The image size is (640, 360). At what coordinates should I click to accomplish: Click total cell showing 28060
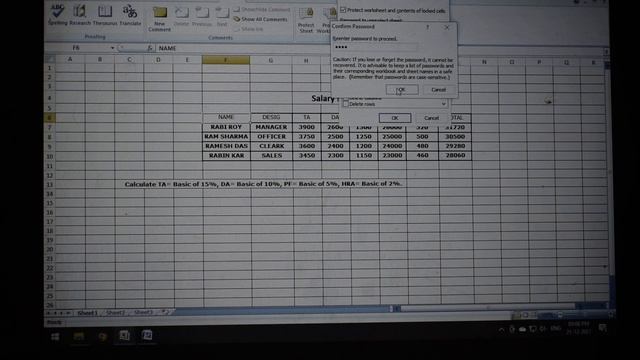[455, 156]
